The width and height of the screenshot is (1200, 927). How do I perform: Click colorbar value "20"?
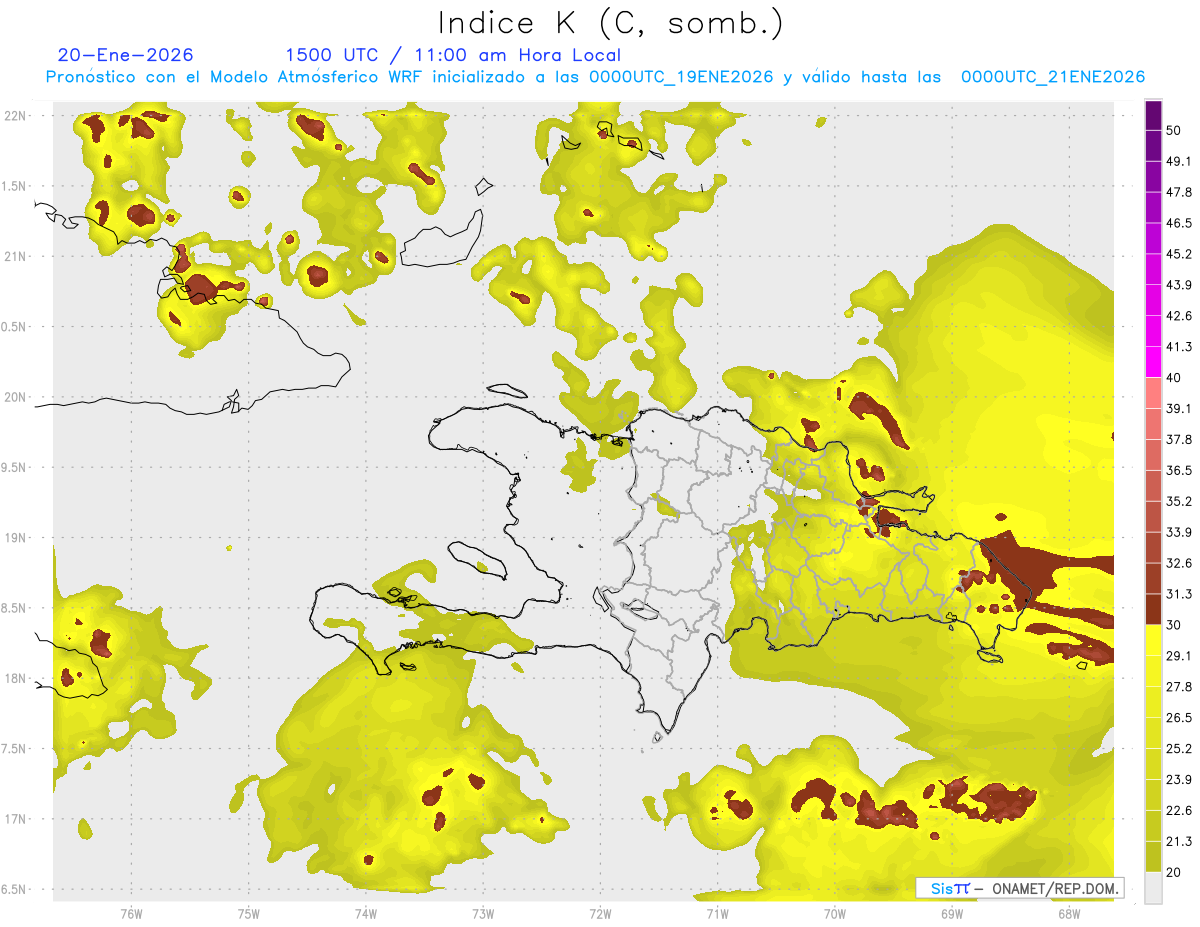coord(1174,873)
